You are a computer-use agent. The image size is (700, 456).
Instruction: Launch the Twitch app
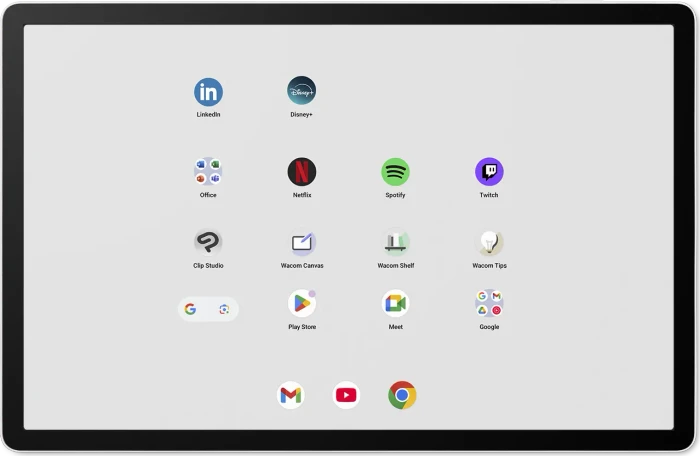tap(489, 172)
